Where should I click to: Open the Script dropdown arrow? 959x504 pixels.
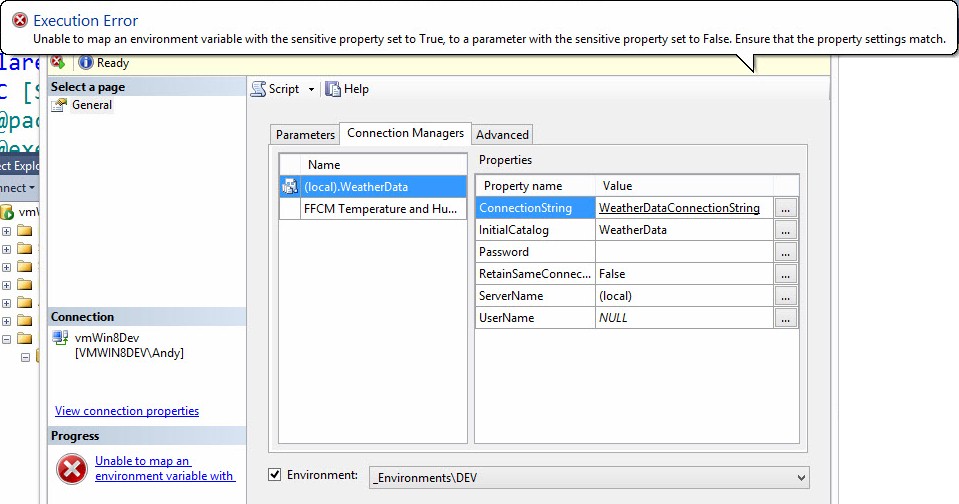(x=311, y=90)
